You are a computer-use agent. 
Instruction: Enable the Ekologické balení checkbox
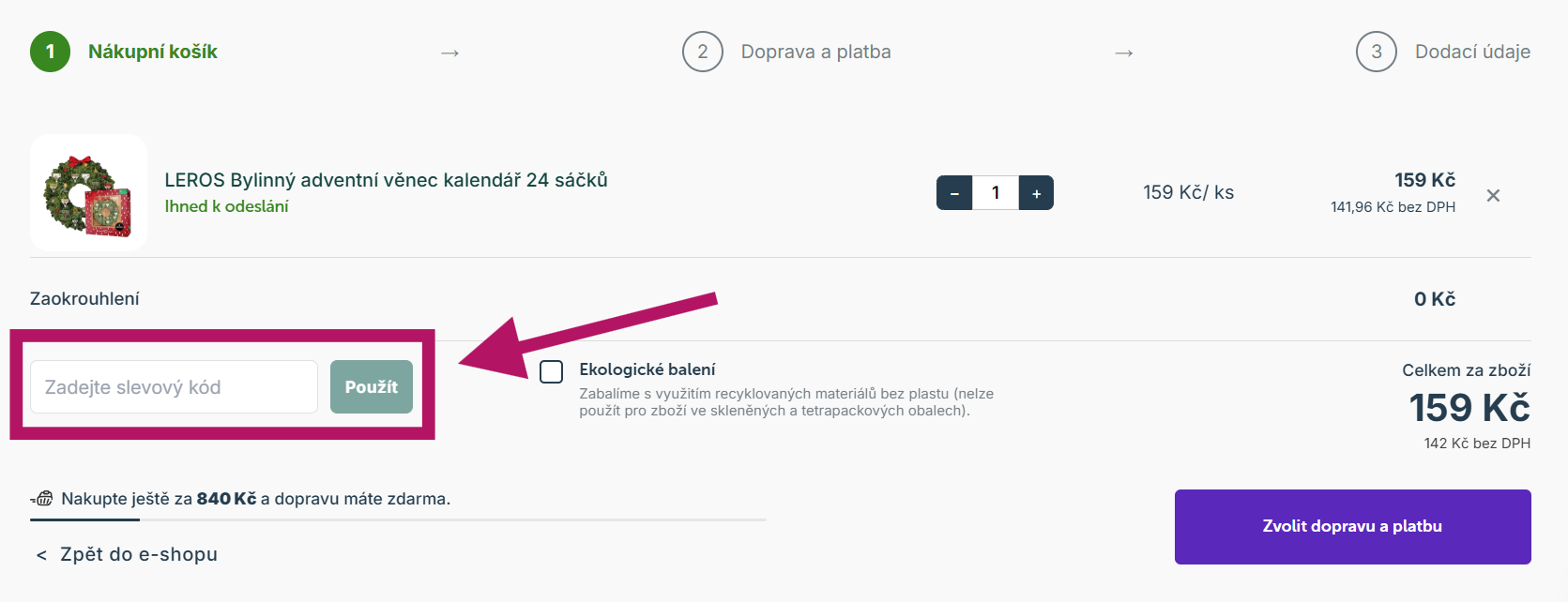[x=552, y=371]
